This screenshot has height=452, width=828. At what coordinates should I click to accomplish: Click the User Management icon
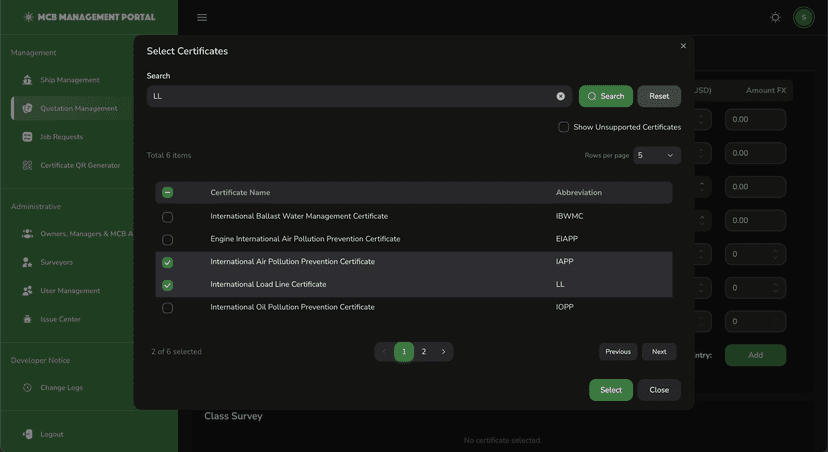click(27, 290)
